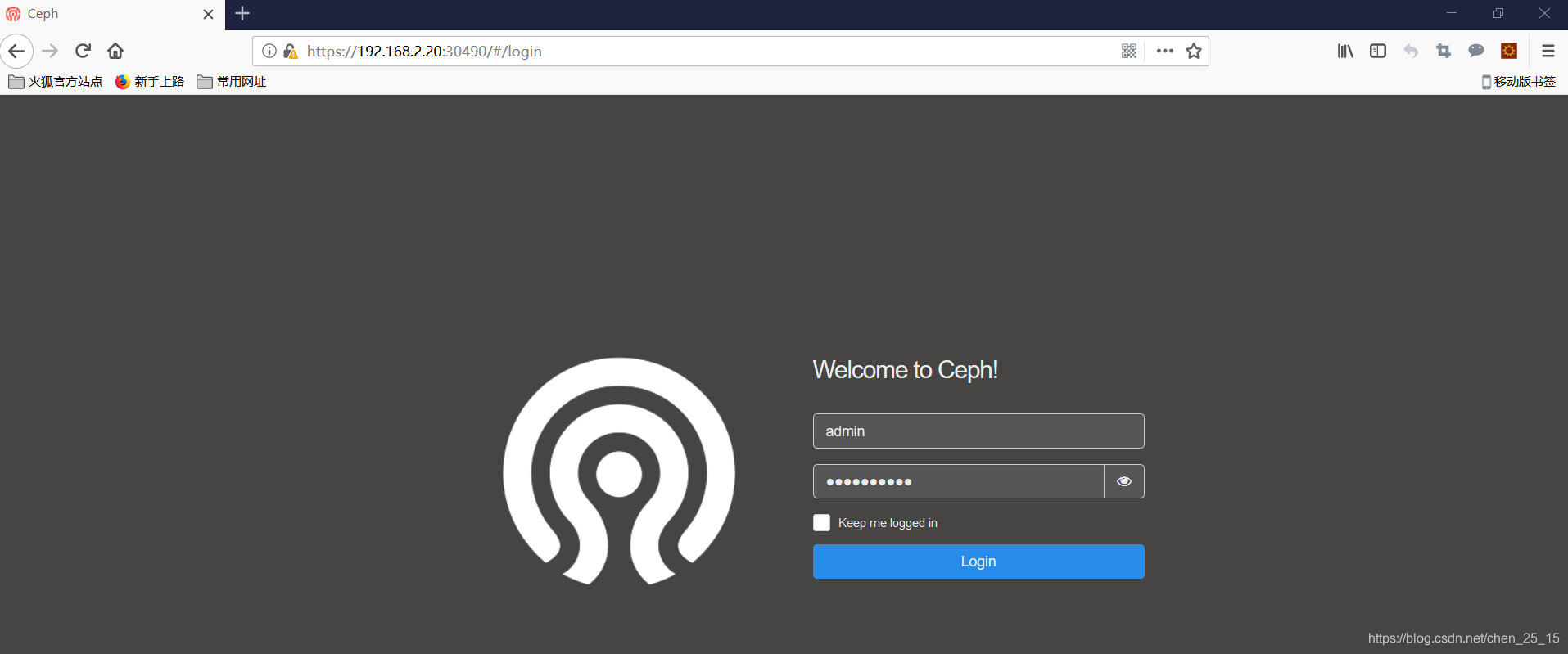
Task: Click the insecure connection lock warning icon
Action: point(290,51)
